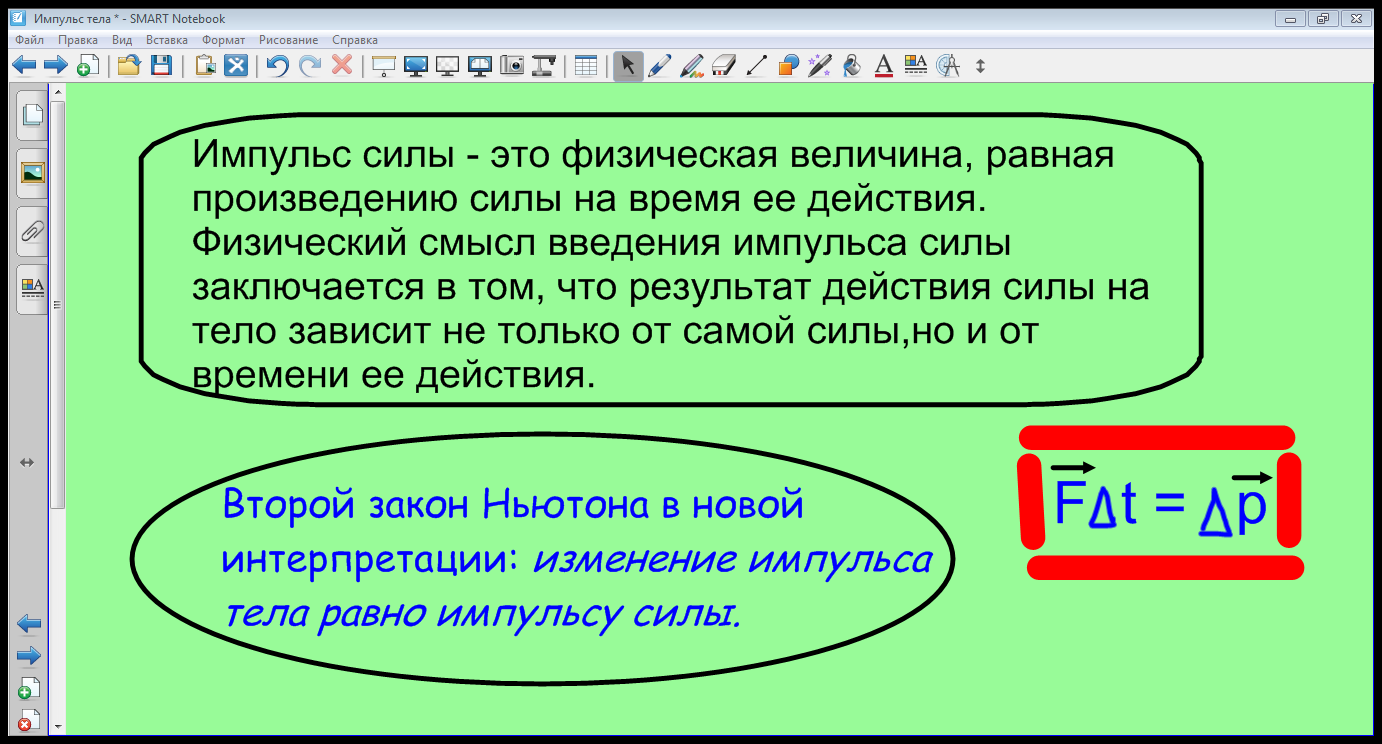This screenshot has height=744, width=1382.
Task: Open the Attachments paperclip sidebar tab
Action: 33,231
